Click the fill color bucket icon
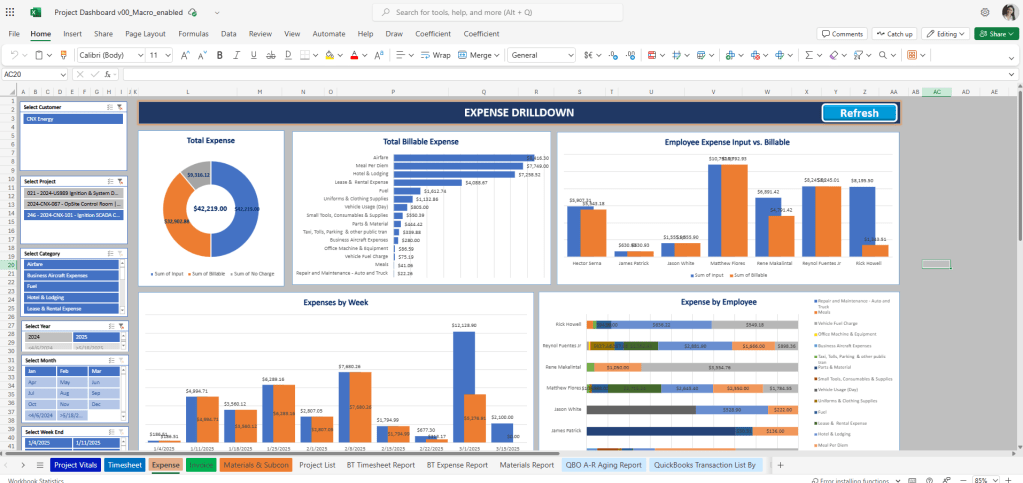The image size is (1023, 483). click(x=328, y=55)
